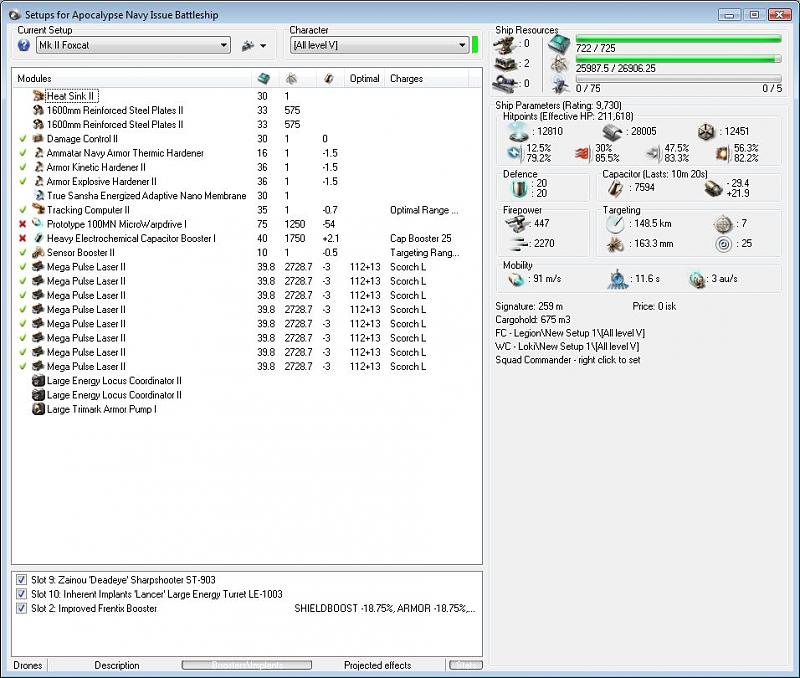Sort by the Optimal column header

pyautogui.click(x=364, y=79)
